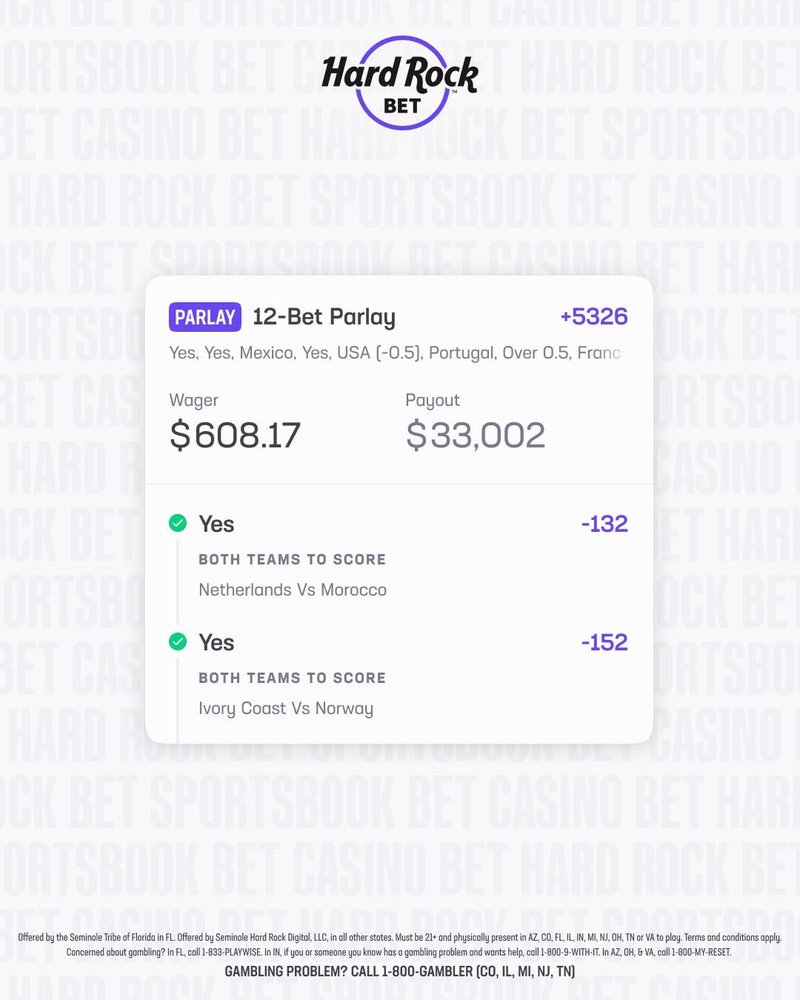Click the -132 odds value
This screenshot has width=800, height=1000.
(604, 524)
